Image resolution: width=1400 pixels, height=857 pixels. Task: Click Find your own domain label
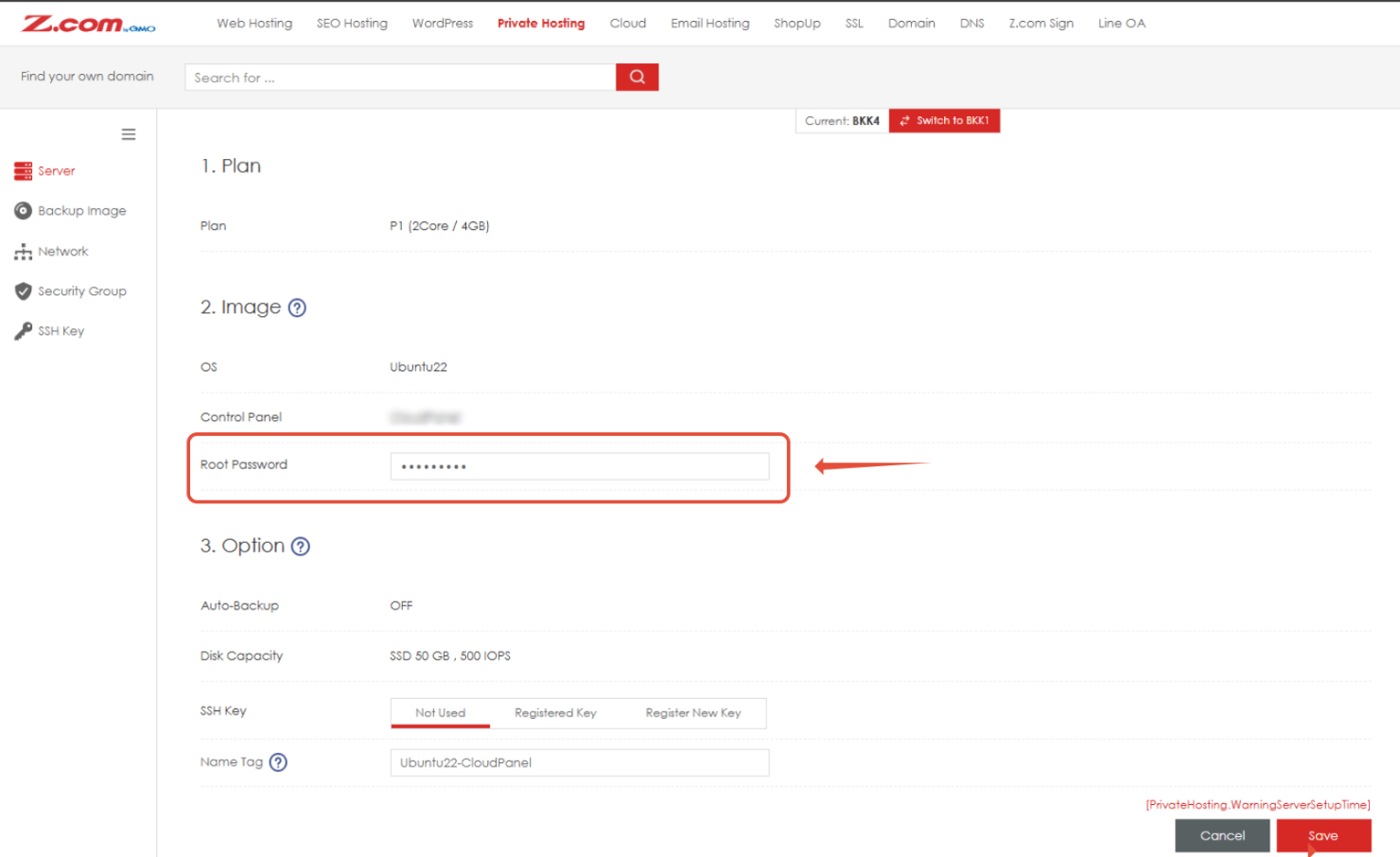pyautogui.click(x=87, y=77)
